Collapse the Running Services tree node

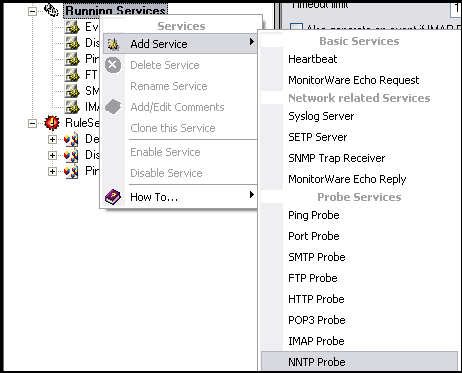coord(32,12)
